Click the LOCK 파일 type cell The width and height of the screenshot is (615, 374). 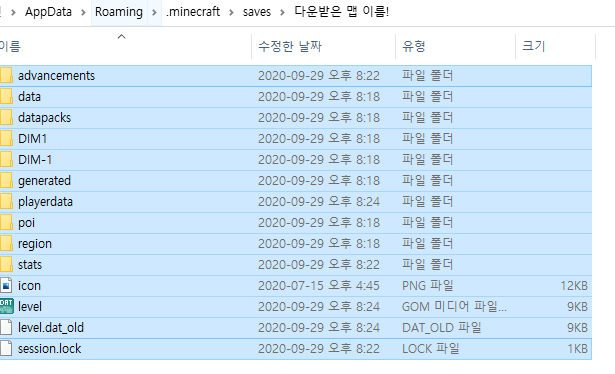click(x=431, y=349)
